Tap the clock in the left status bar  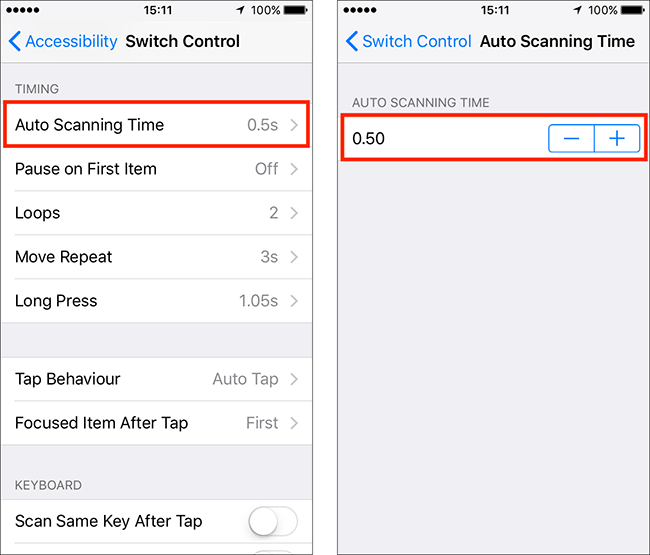[158, 10]
